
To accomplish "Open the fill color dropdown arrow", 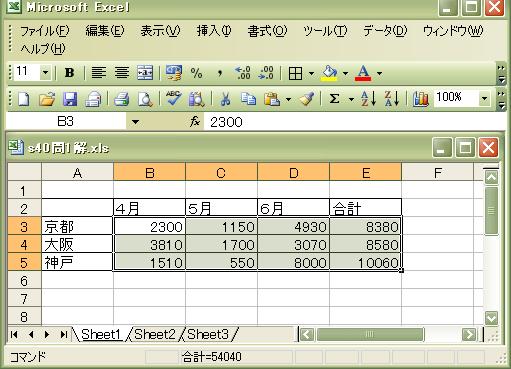I will coord(345,73).
